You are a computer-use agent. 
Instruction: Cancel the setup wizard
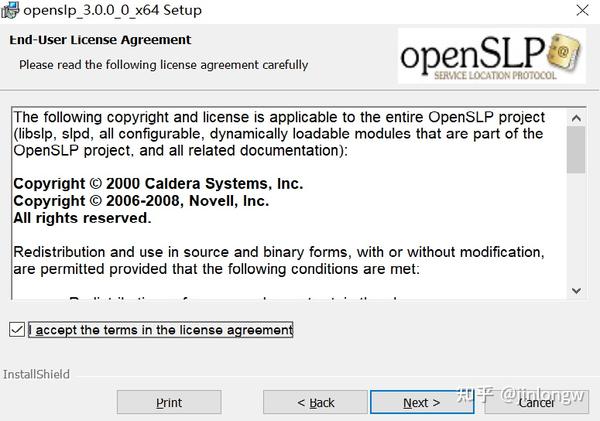coord(536,402)
